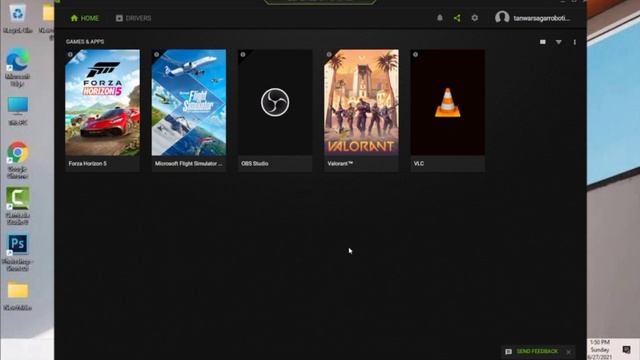Switch the game grid view layout icon
The width and height of the screenshot is (640, 360).
click(x=542, y=42)
